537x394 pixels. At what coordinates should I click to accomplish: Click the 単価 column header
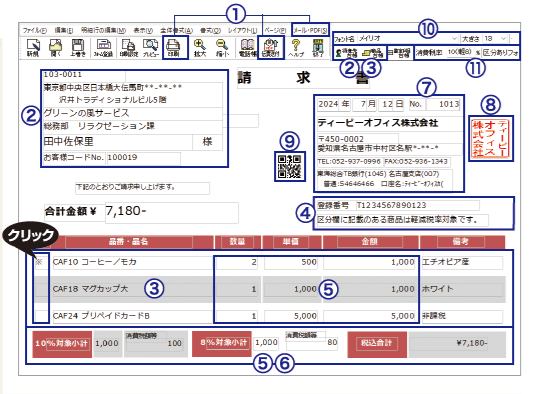[290, 242]
